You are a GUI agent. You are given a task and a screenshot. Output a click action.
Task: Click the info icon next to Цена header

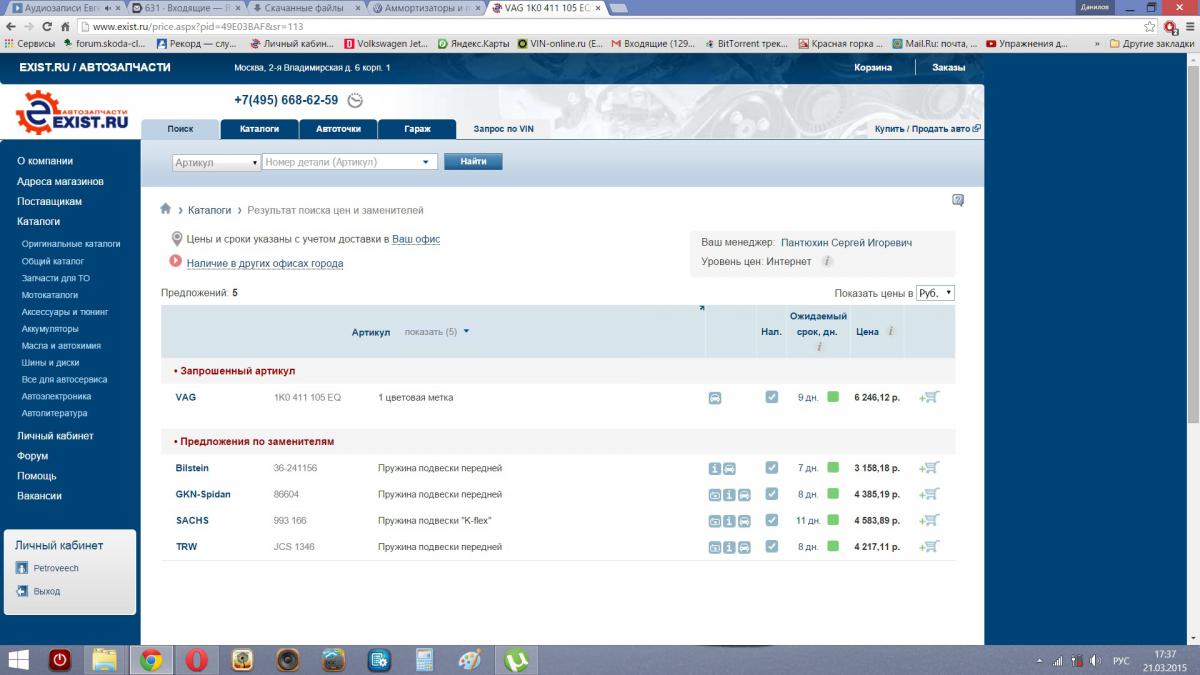[890, 331]
